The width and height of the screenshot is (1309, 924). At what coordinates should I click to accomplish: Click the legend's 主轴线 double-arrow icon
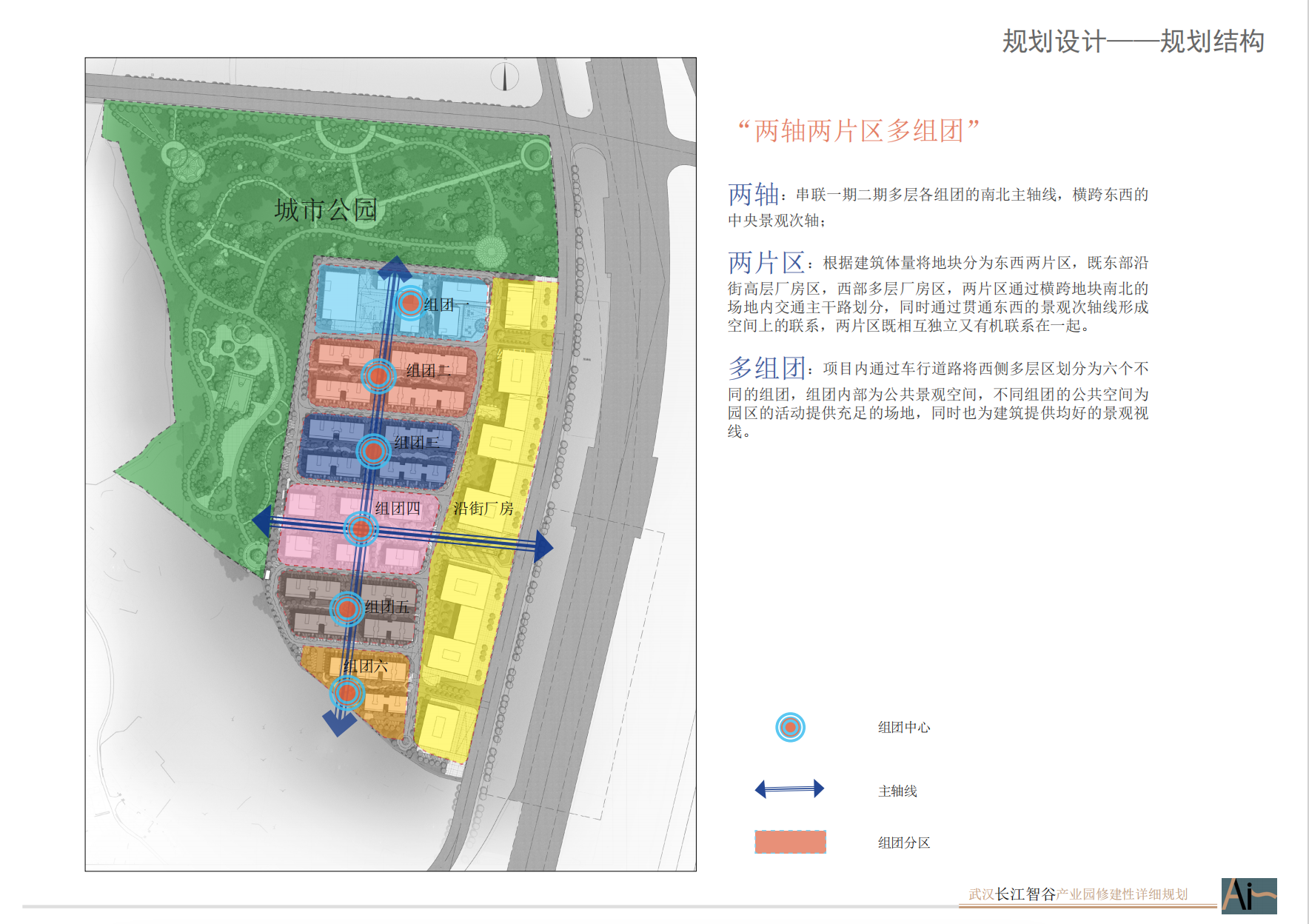(x=789, y=789)
